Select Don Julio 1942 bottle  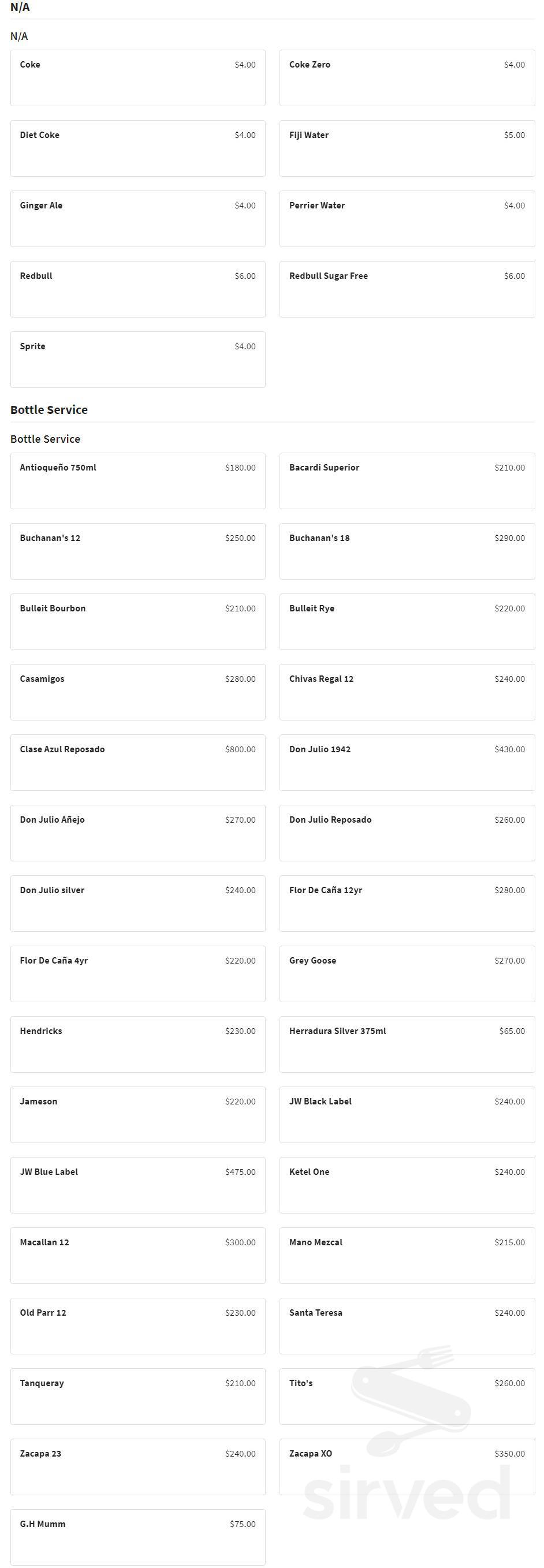coord(407,763)
